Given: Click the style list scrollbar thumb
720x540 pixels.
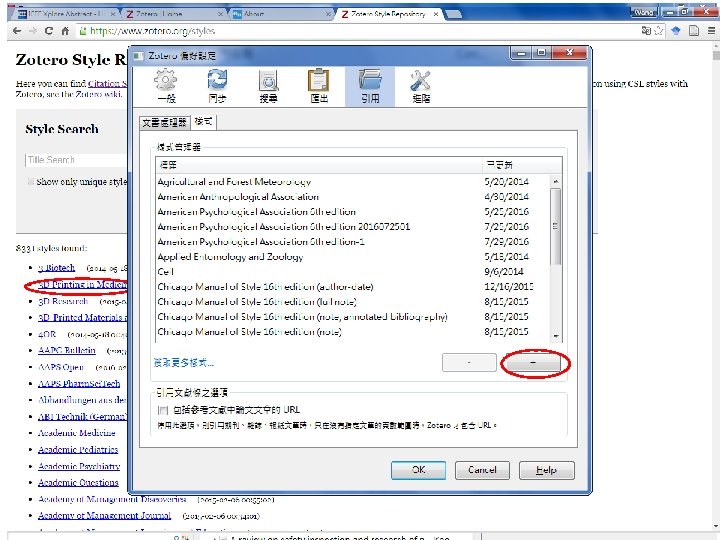Looking at the screenshot, I should pyautogui.click(x=555, y=226).
